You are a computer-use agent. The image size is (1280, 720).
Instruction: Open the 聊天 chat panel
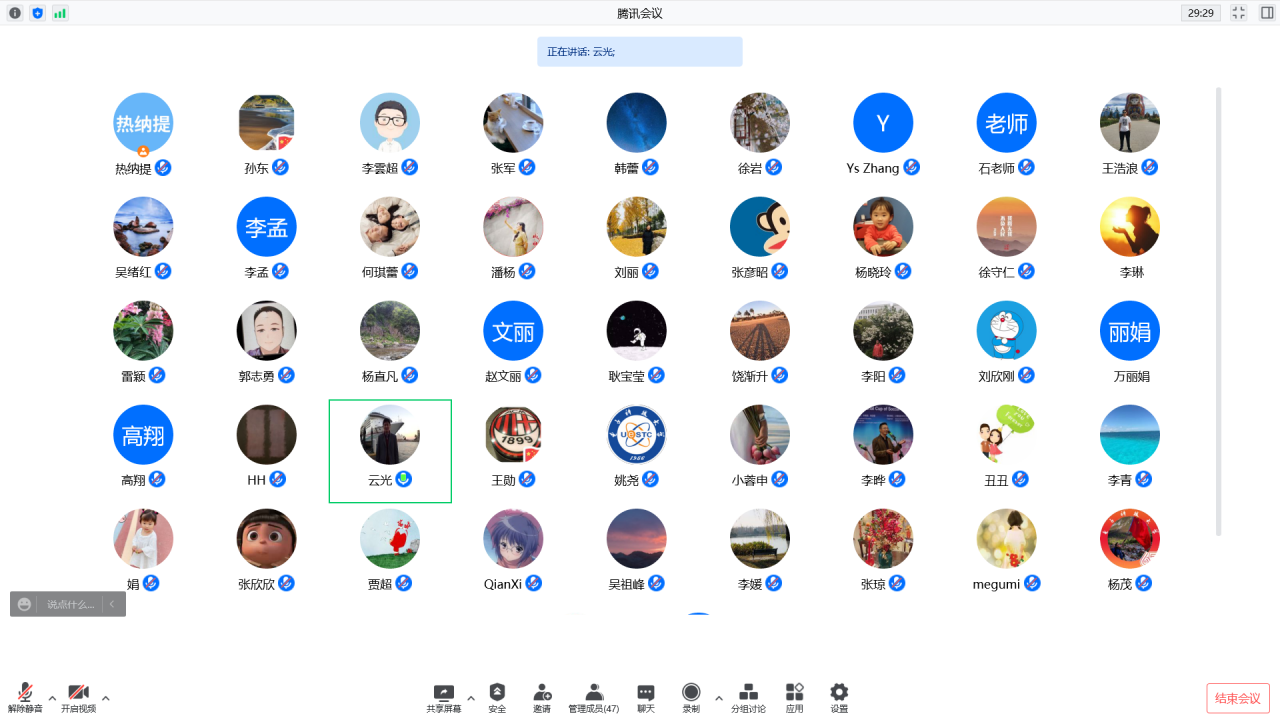pyautogui.click(x=646, y=698)
